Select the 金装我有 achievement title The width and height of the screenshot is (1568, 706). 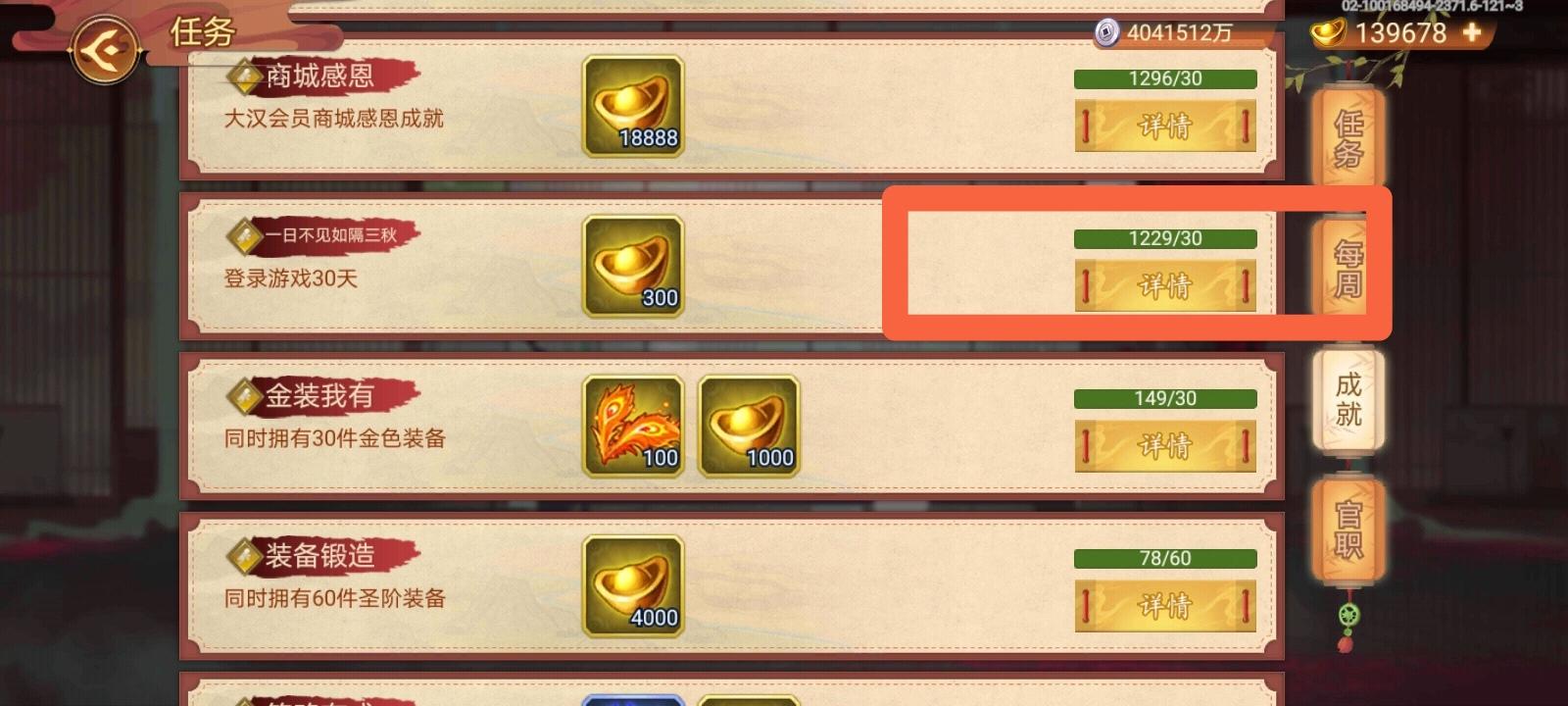point(319,396)
